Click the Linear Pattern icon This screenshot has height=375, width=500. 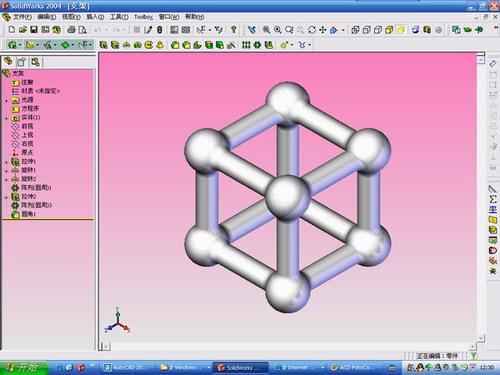click(246, 45)
